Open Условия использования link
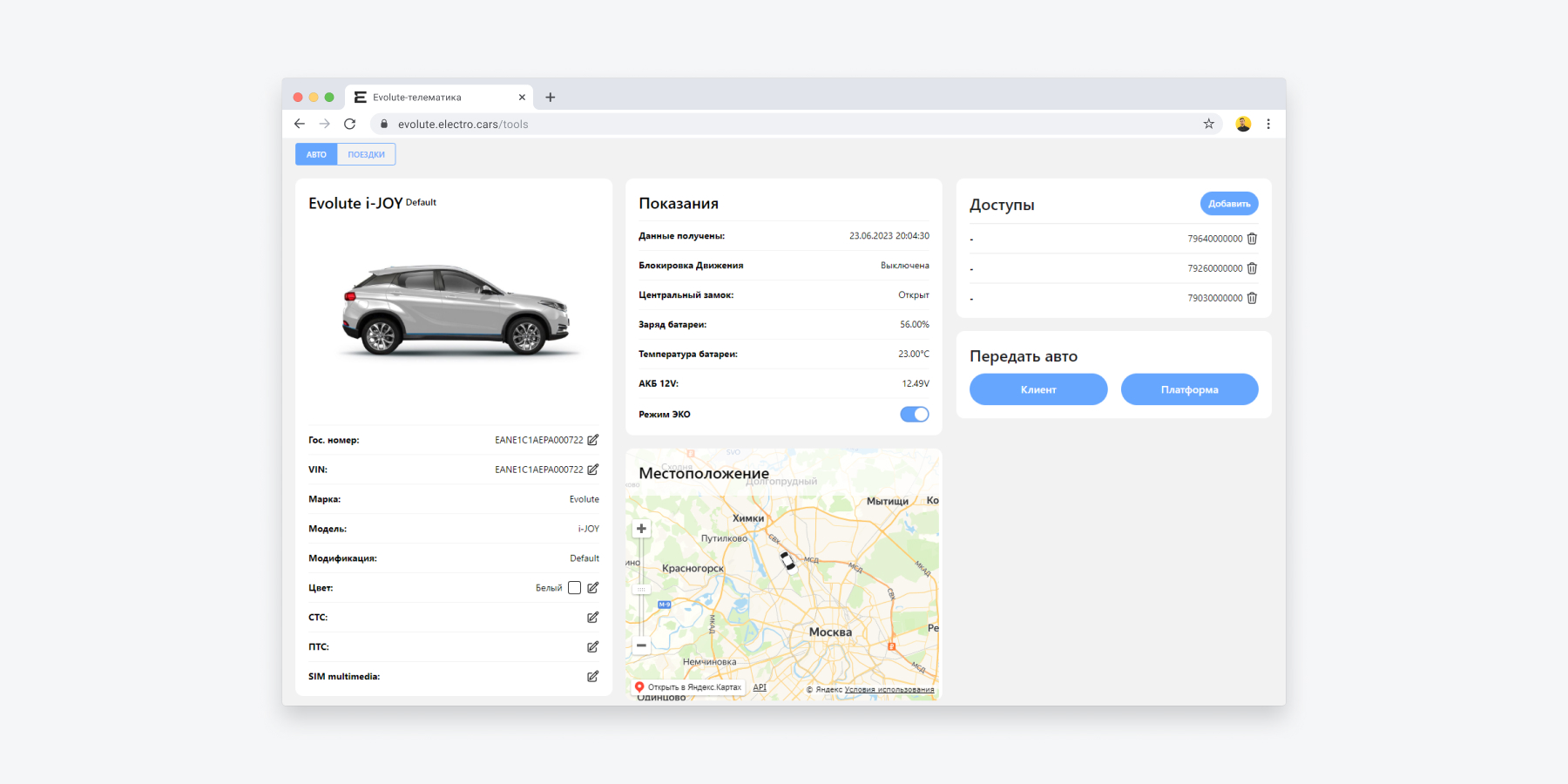 (889, 690)
